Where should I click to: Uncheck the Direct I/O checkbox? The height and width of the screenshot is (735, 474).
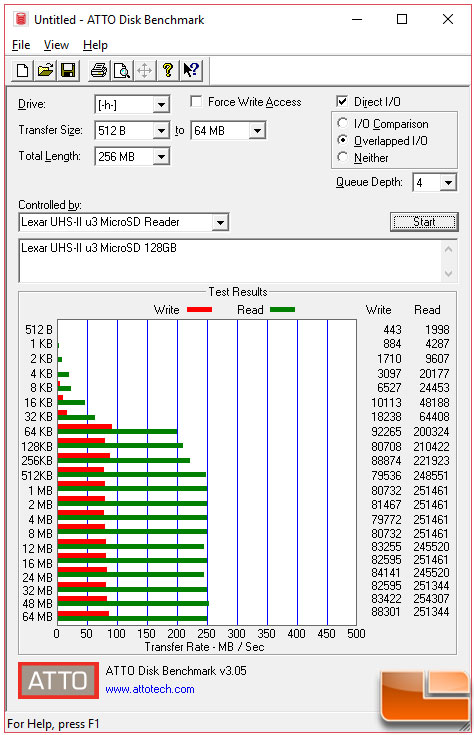pyautogui.click(x=342, y=101)
